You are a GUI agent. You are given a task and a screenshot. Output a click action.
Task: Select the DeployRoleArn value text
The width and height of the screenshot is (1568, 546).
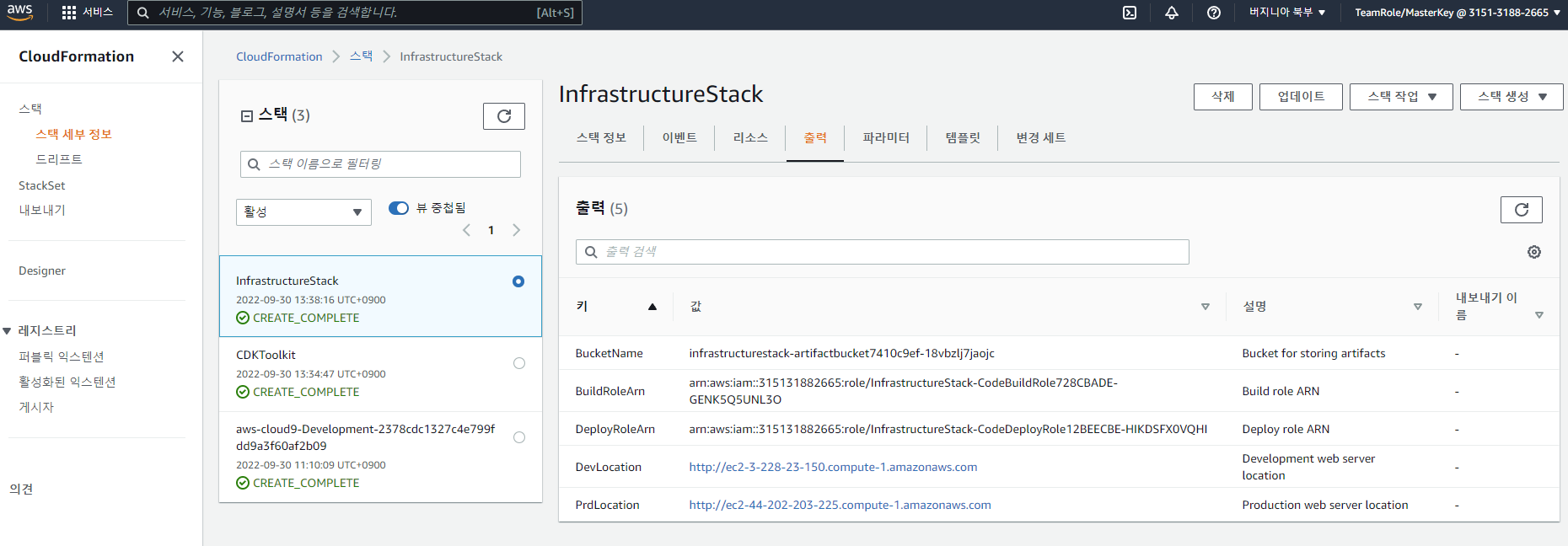(x=948, y=429)
